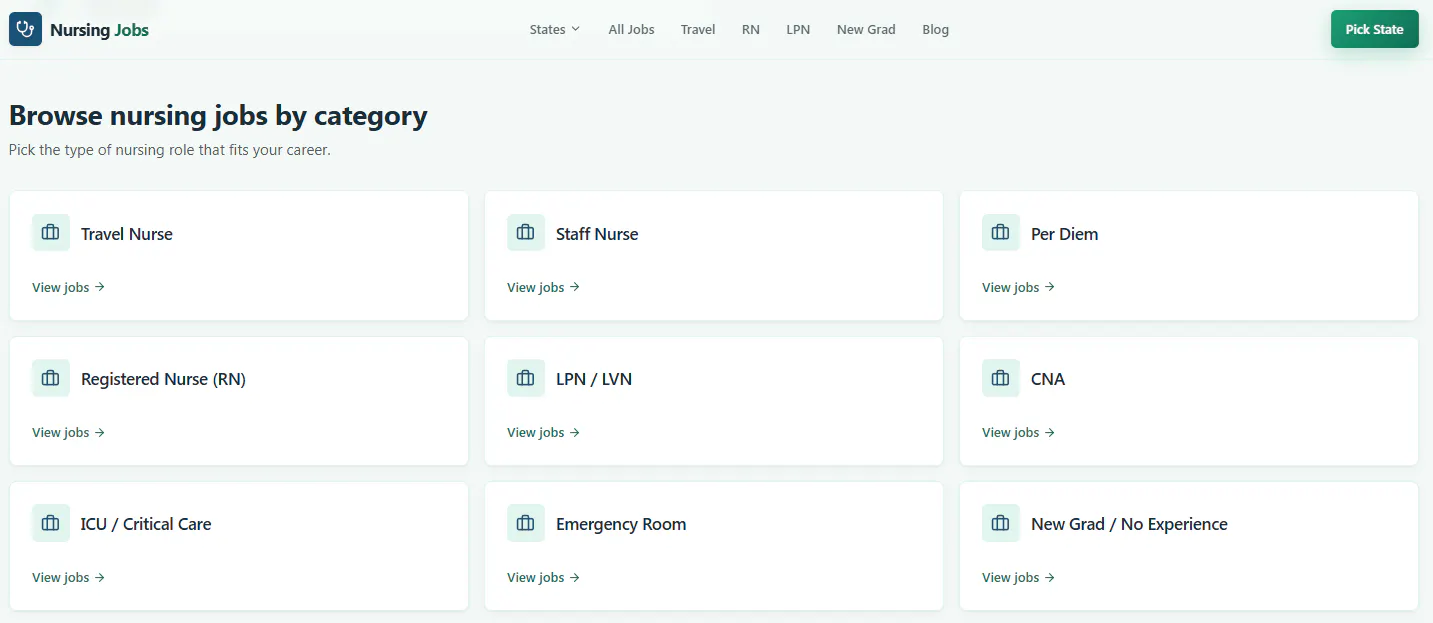
Task: Click the Browse nursing jobs by category heading
Action: coord(218,116)
